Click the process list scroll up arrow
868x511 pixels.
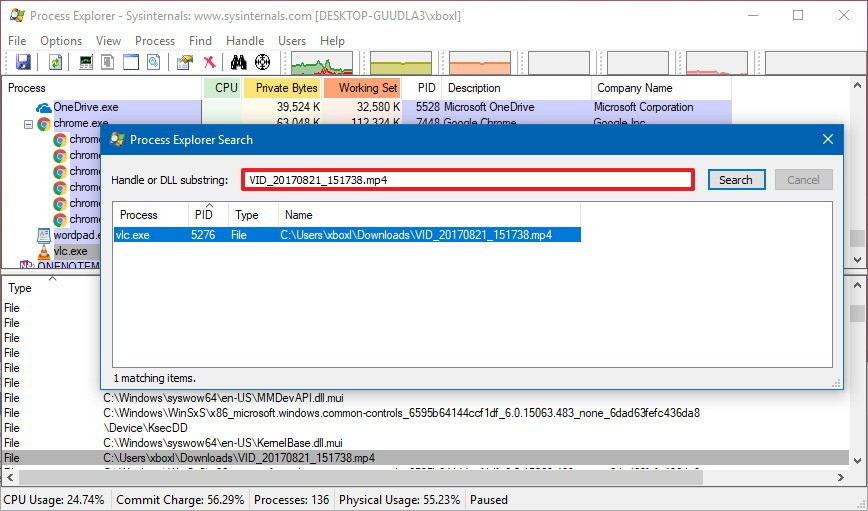click(x=857, y=85)
